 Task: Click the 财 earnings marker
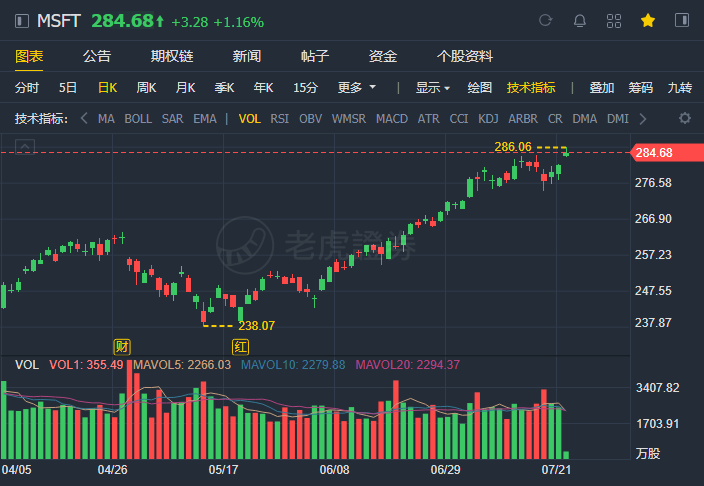tap(122, 347)
